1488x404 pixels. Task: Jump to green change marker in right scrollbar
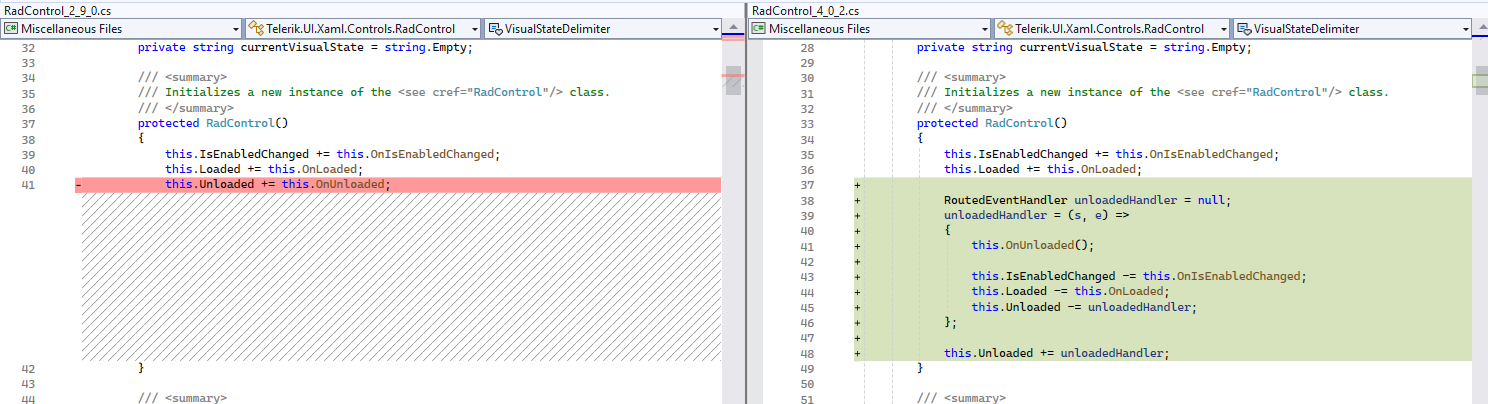point(1480,80)
